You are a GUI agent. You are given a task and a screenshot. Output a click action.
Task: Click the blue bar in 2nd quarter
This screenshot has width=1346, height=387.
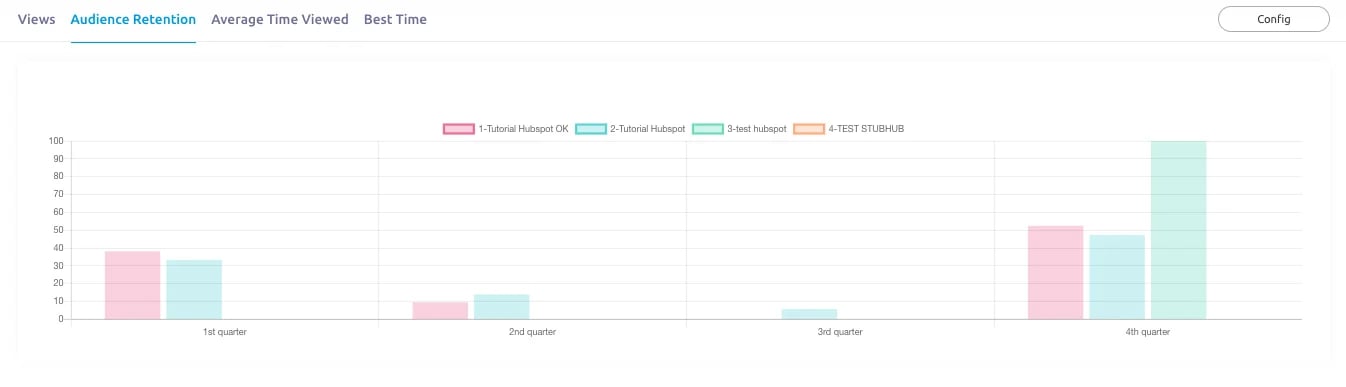point(502,307)
